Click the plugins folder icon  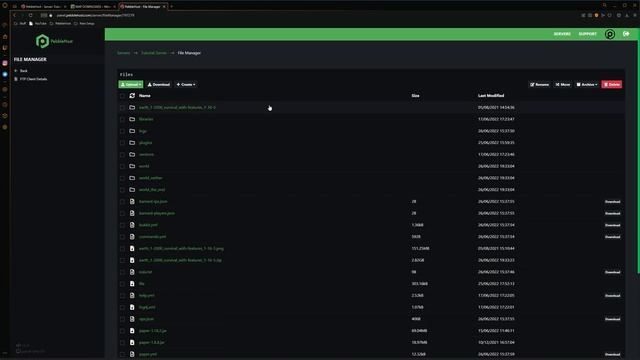point(132,143)
